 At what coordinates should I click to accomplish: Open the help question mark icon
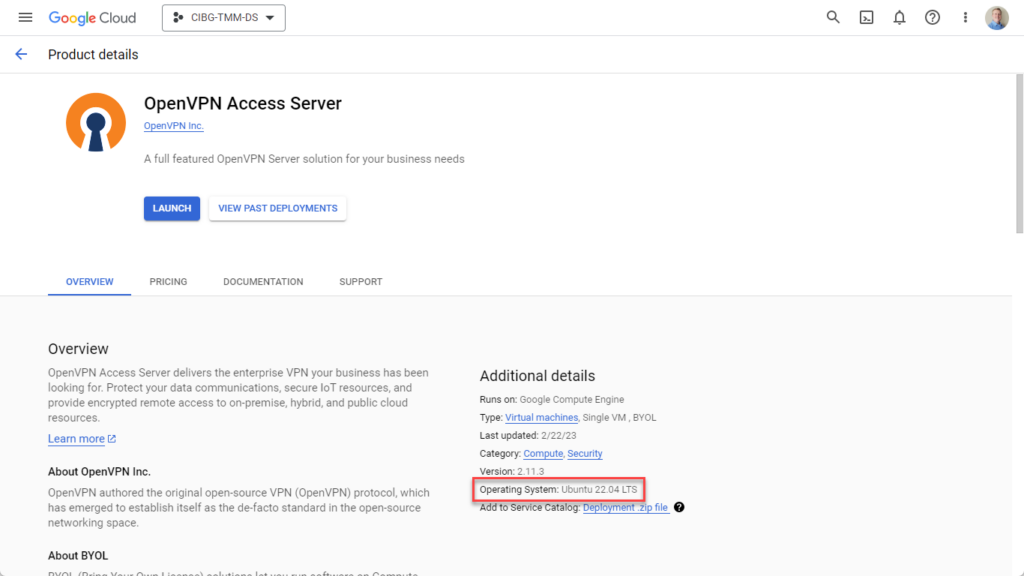coord(932,18)
